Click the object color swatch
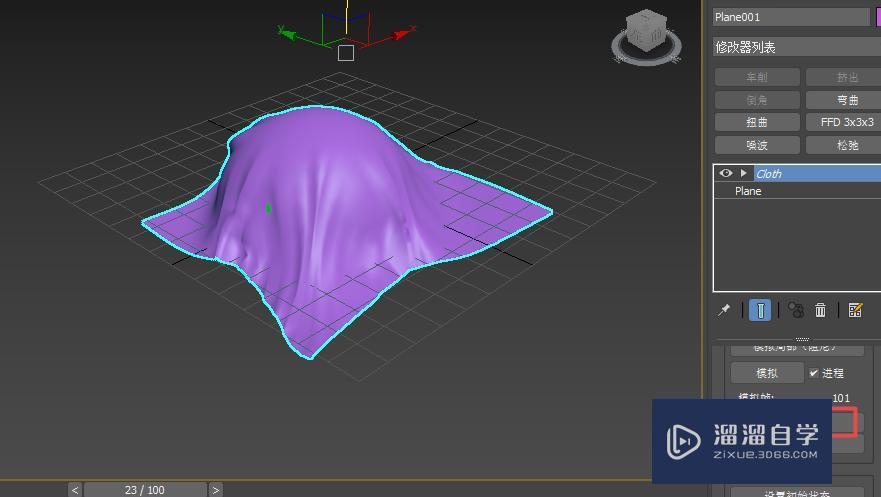This screenshot has height=497, width=881. pos(878,17)
